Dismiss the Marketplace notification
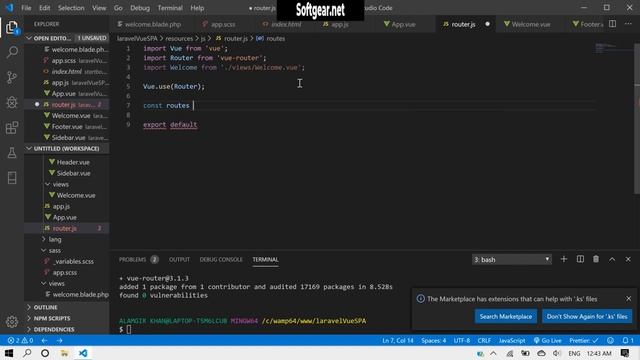 click(629, 299)
